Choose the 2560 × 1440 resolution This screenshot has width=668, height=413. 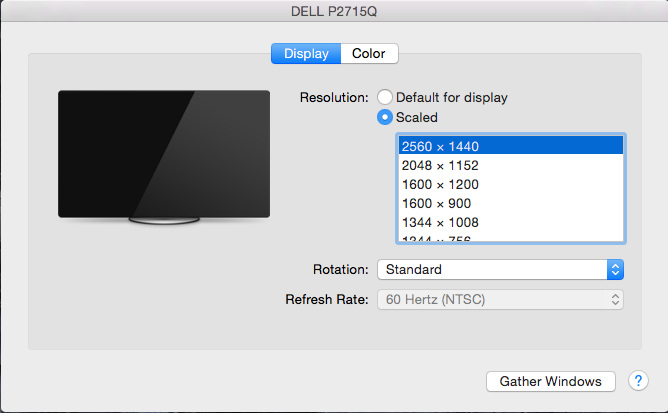click(x=511, y=146)
